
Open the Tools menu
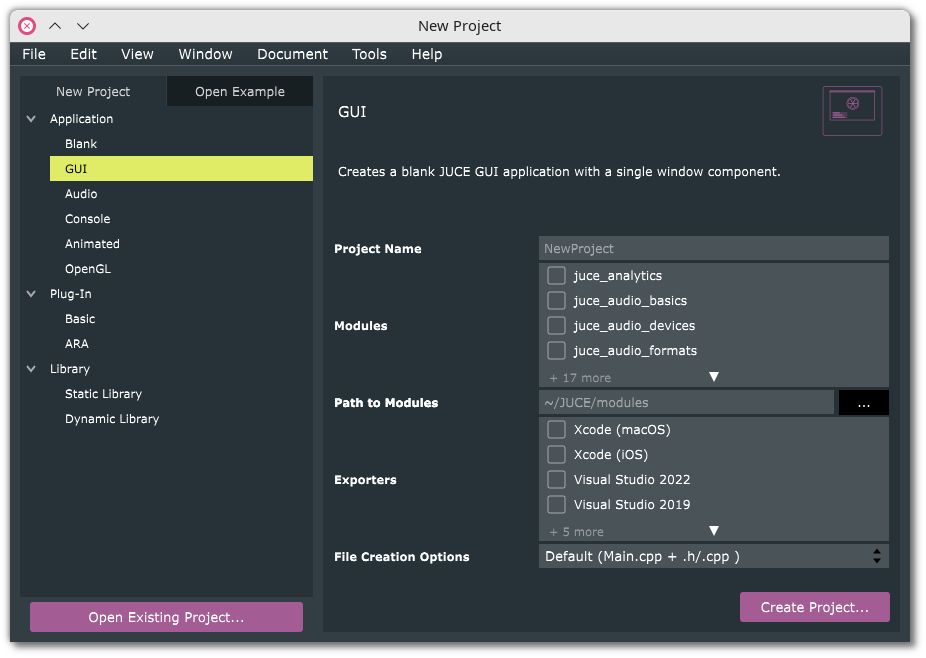[x=369, y=54]
